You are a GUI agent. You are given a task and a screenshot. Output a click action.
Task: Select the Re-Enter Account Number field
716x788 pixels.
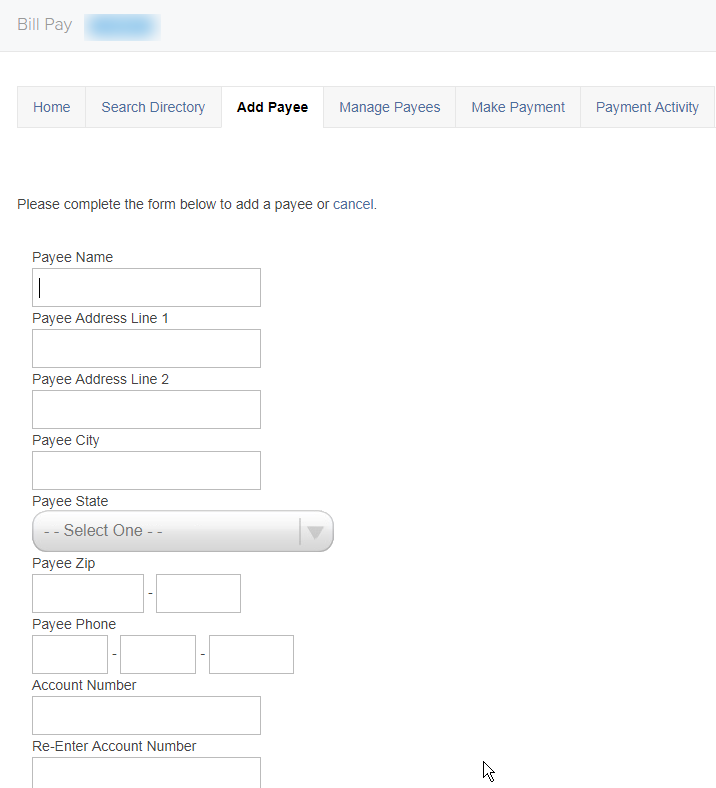146,773
